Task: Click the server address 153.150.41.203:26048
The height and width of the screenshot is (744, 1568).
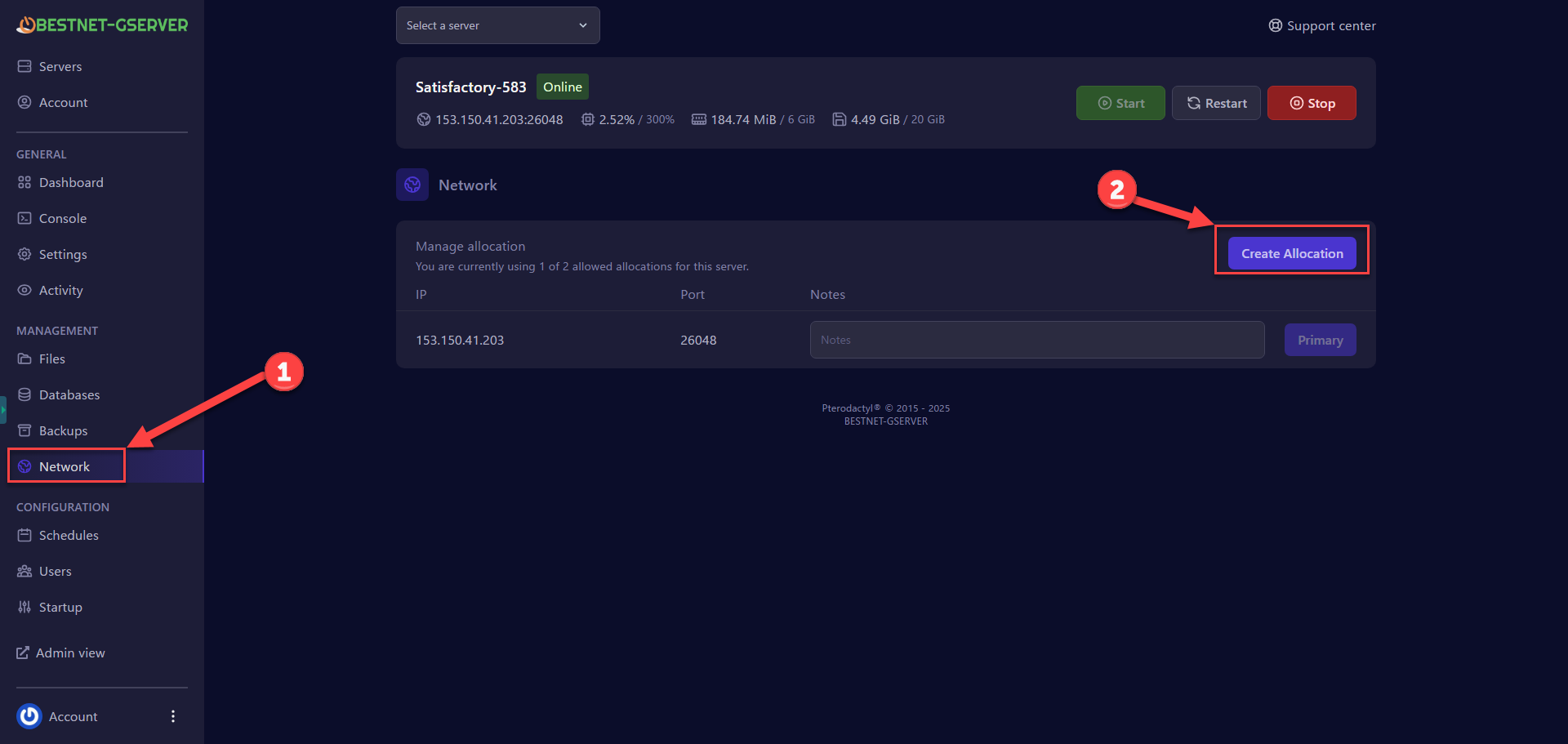Action: pos(499,119)
